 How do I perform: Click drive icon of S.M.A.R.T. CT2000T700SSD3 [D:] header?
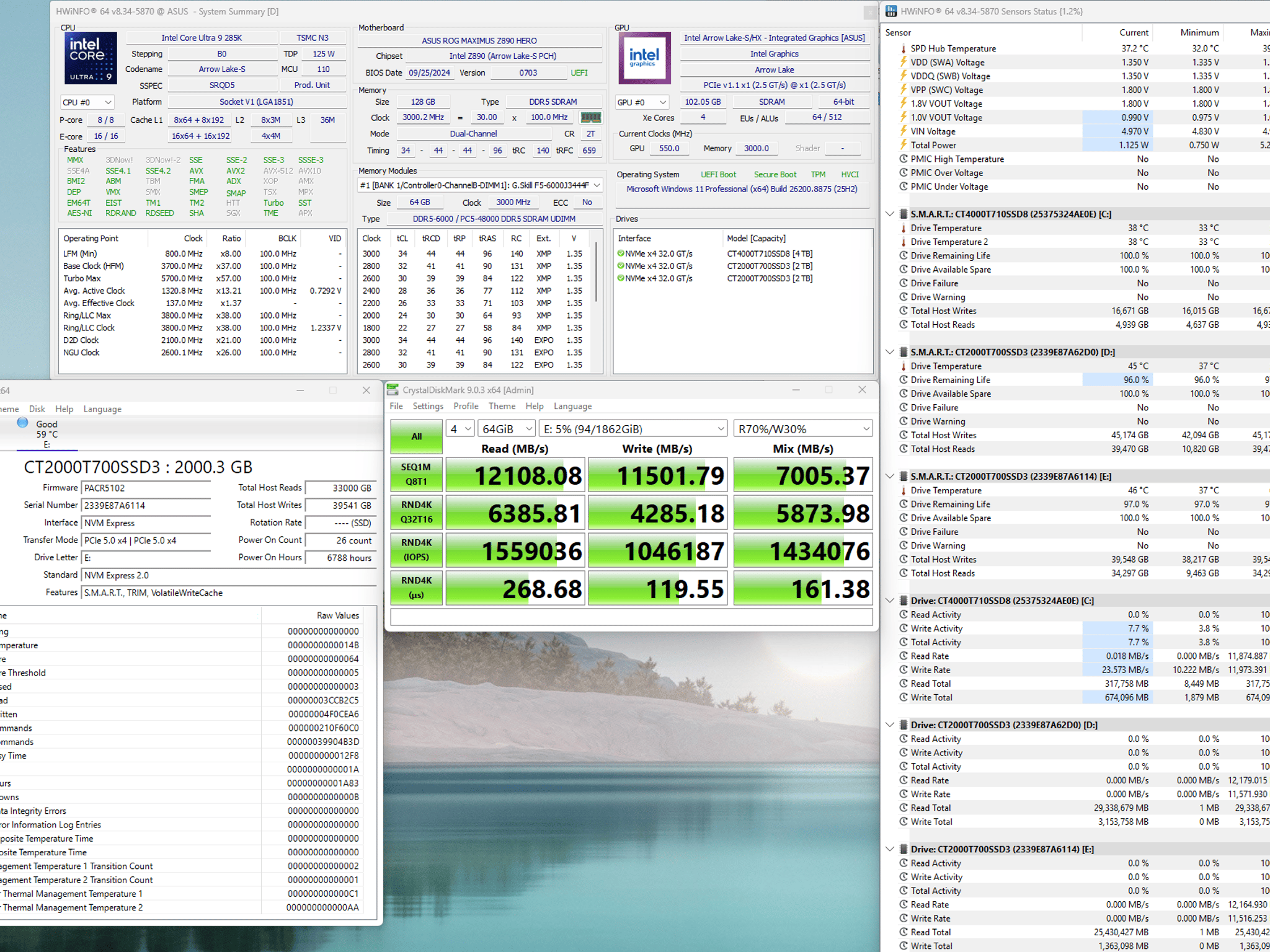click(904, 352)
